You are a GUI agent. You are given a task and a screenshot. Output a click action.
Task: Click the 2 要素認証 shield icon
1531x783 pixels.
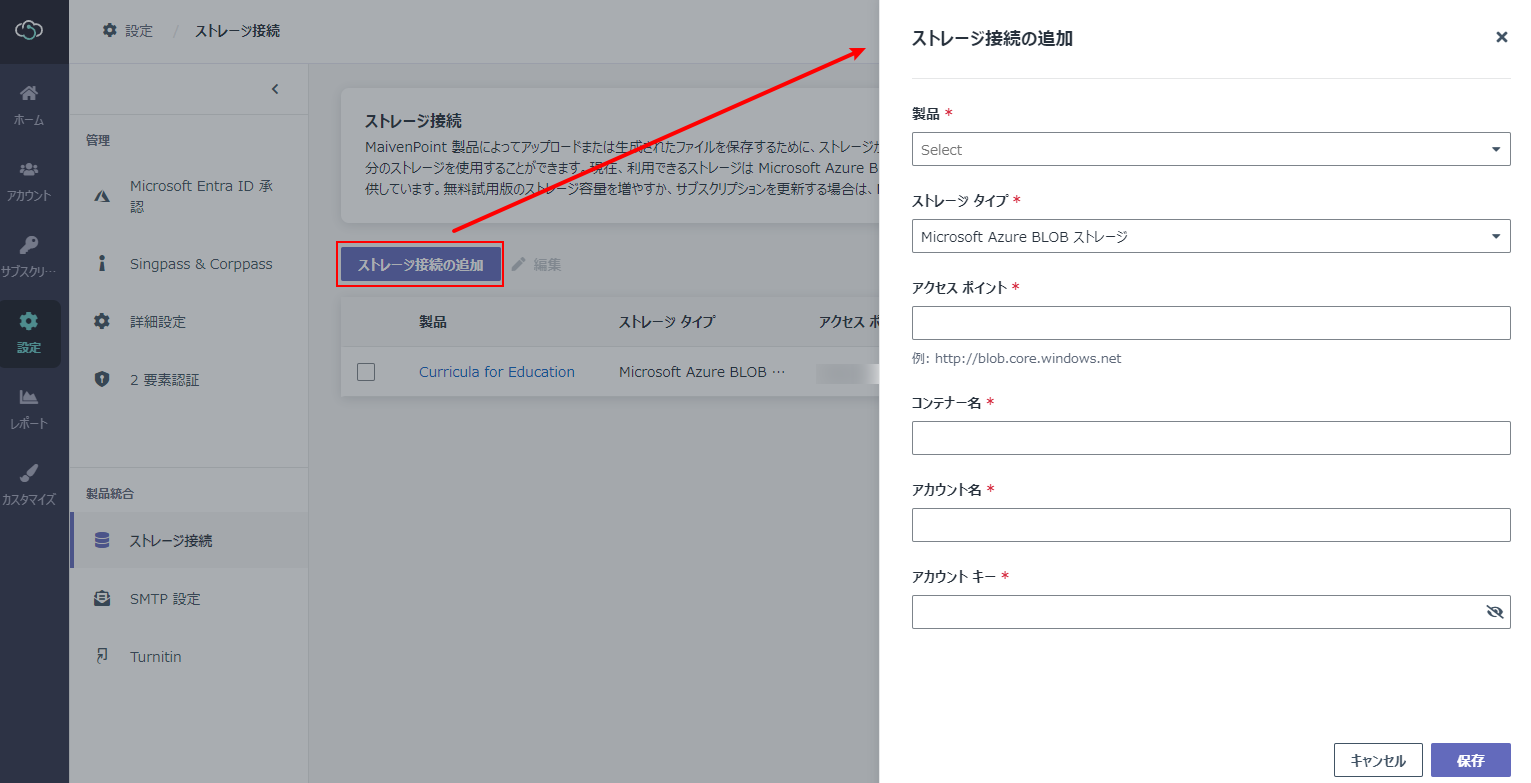point(102,380)
